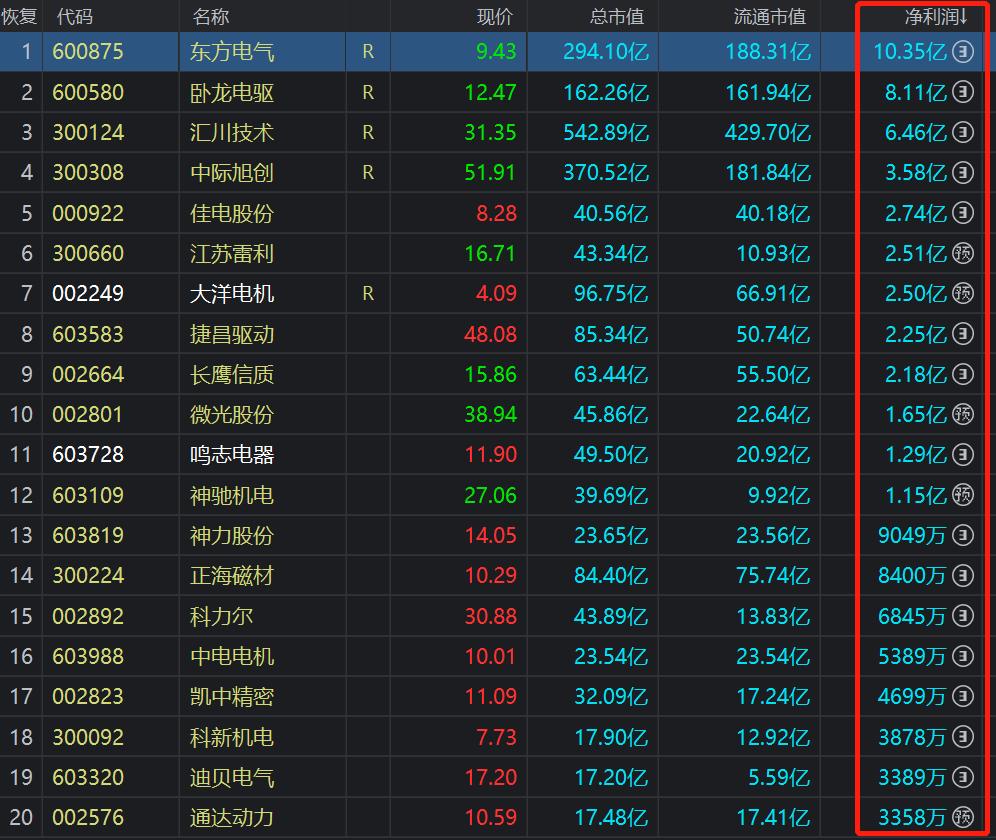Select stock code 300124

[88, 132]
